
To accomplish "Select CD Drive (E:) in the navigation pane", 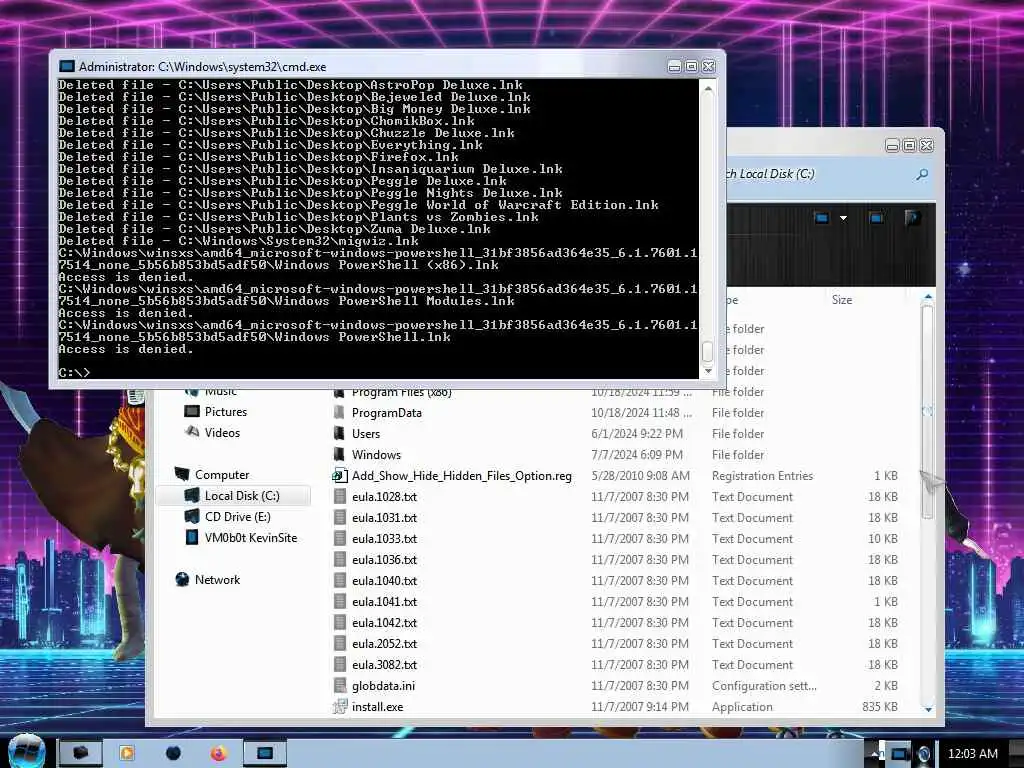I will pos(238,517).
